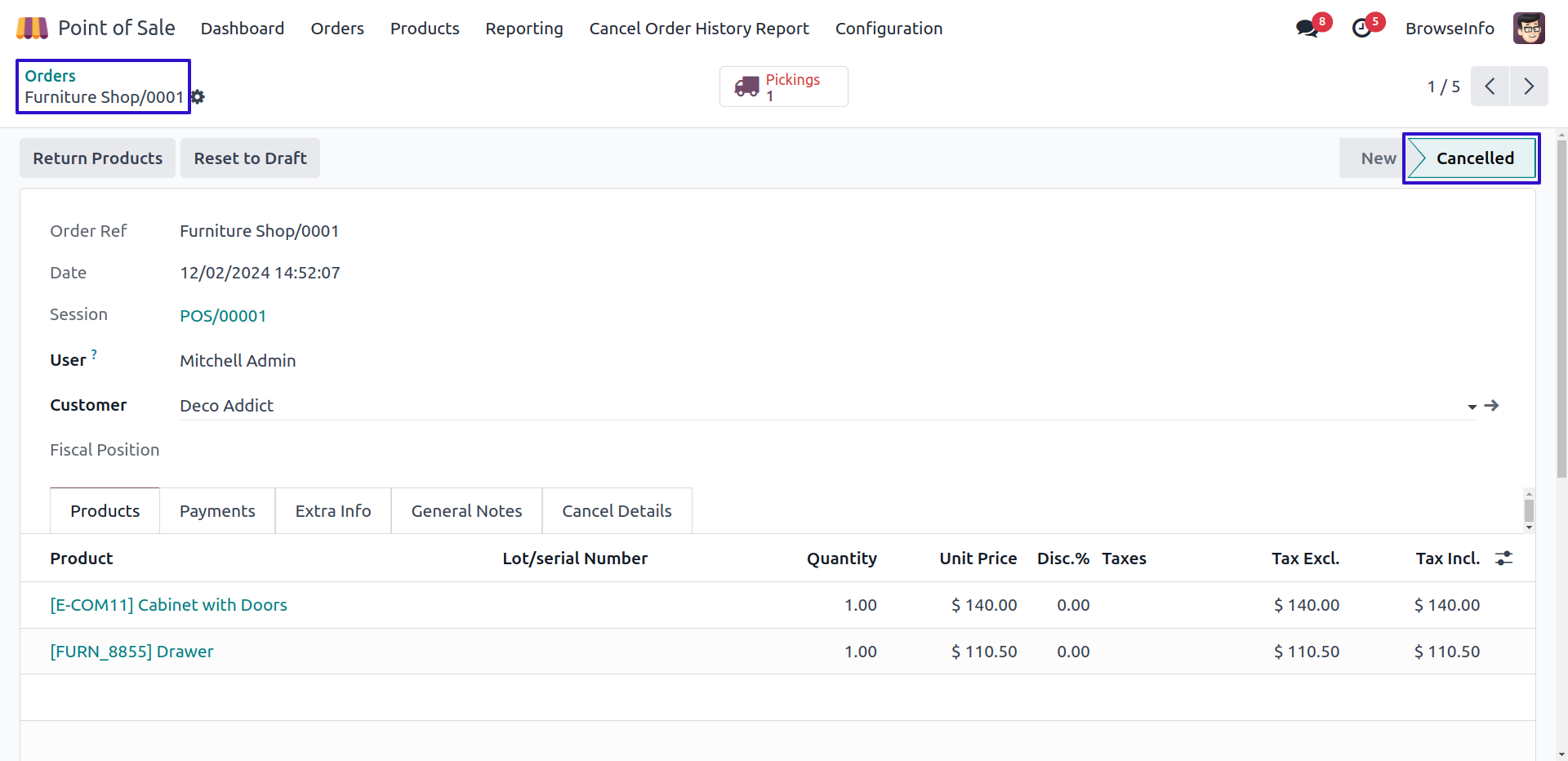Open the Orders menu in the top bar
The height and width of the screenshot is (761, 1568).
(x=337, y=29)
